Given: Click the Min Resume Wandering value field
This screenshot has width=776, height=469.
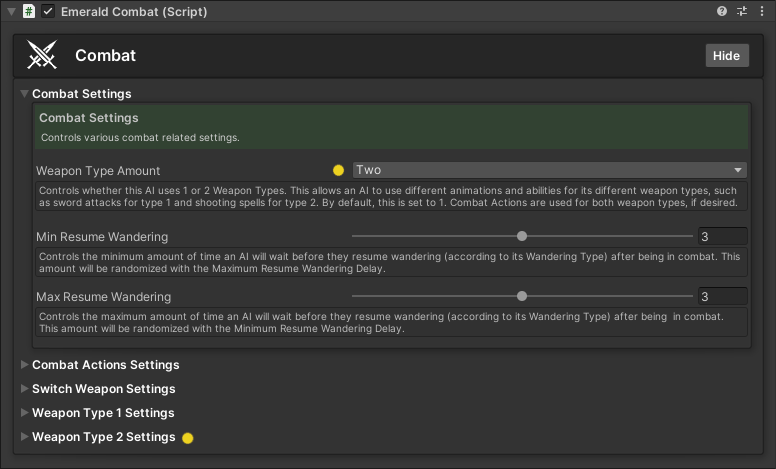Looking at the screenshot, I should 723,237.
